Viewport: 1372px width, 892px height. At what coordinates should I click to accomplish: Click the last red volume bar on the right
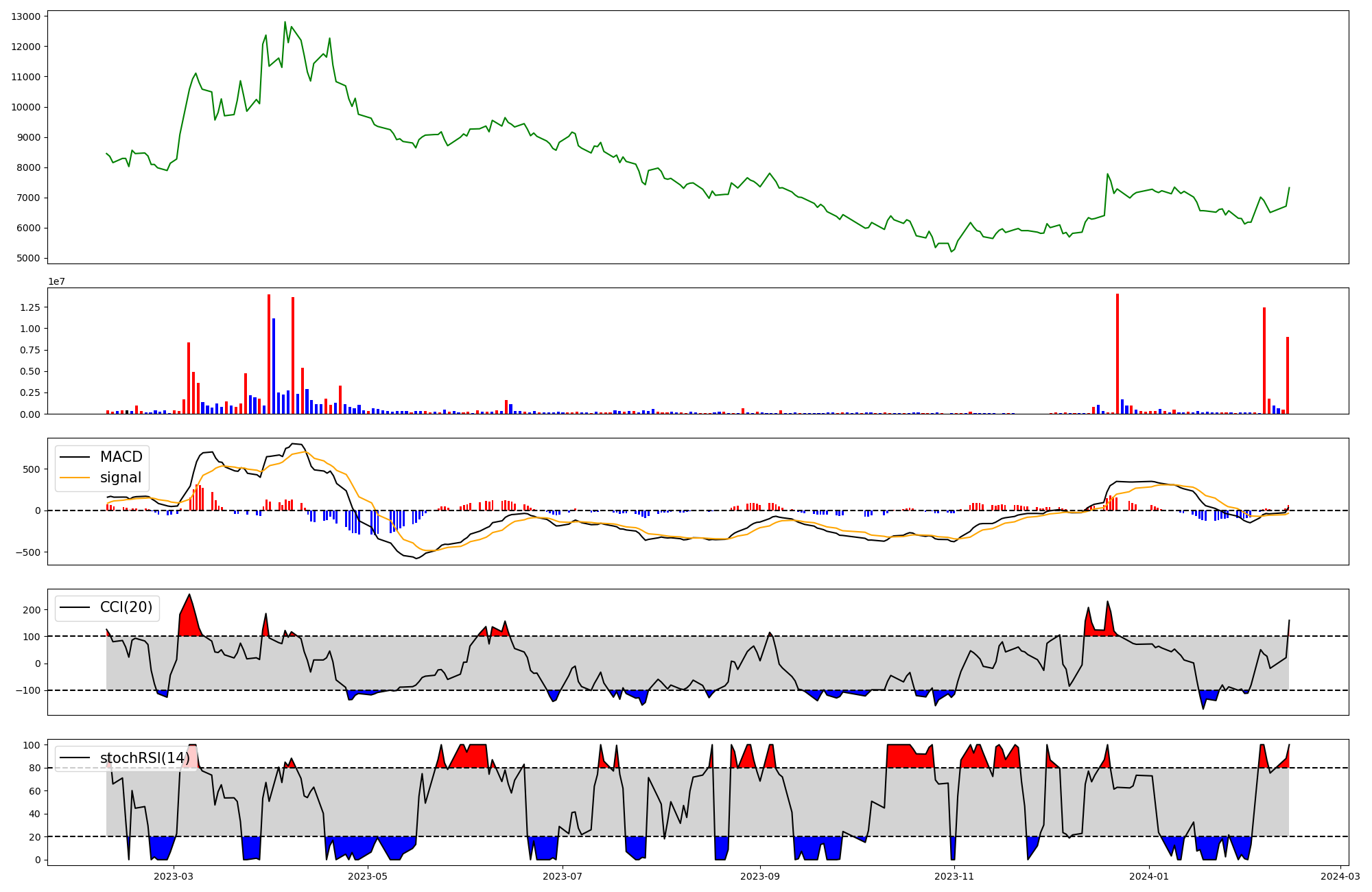click(1288, 375)
